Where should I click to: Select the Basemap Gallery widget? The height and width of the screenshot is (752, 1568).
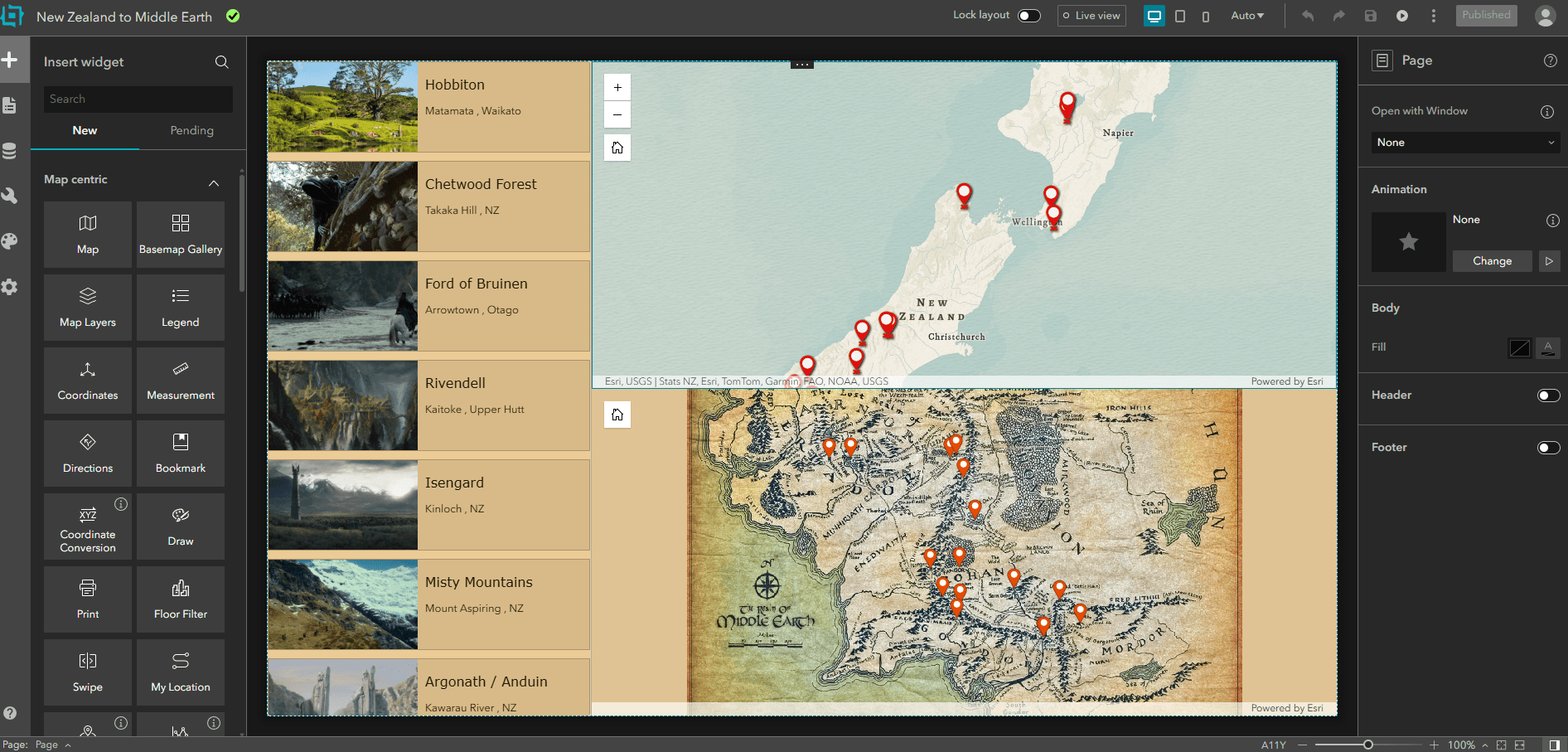pos(181,235)
